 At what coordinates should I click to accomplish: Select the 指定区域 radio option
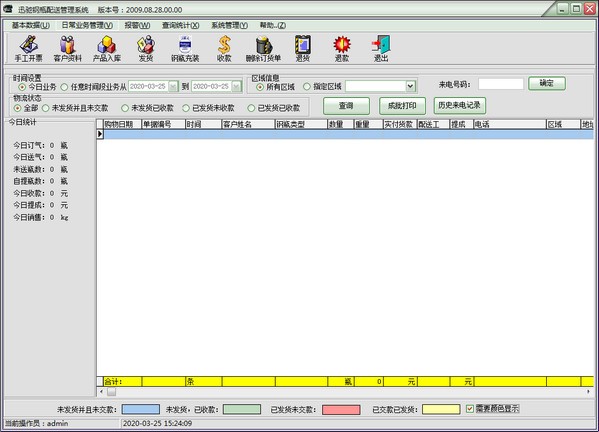pos(306,87)
